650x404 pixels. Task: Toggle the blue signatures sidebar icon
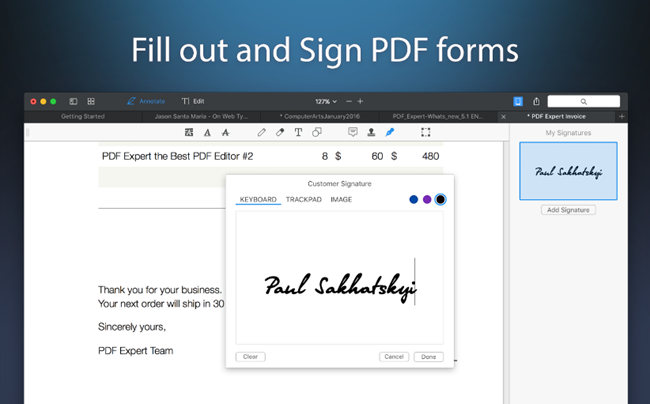click(x=518, y=101)
